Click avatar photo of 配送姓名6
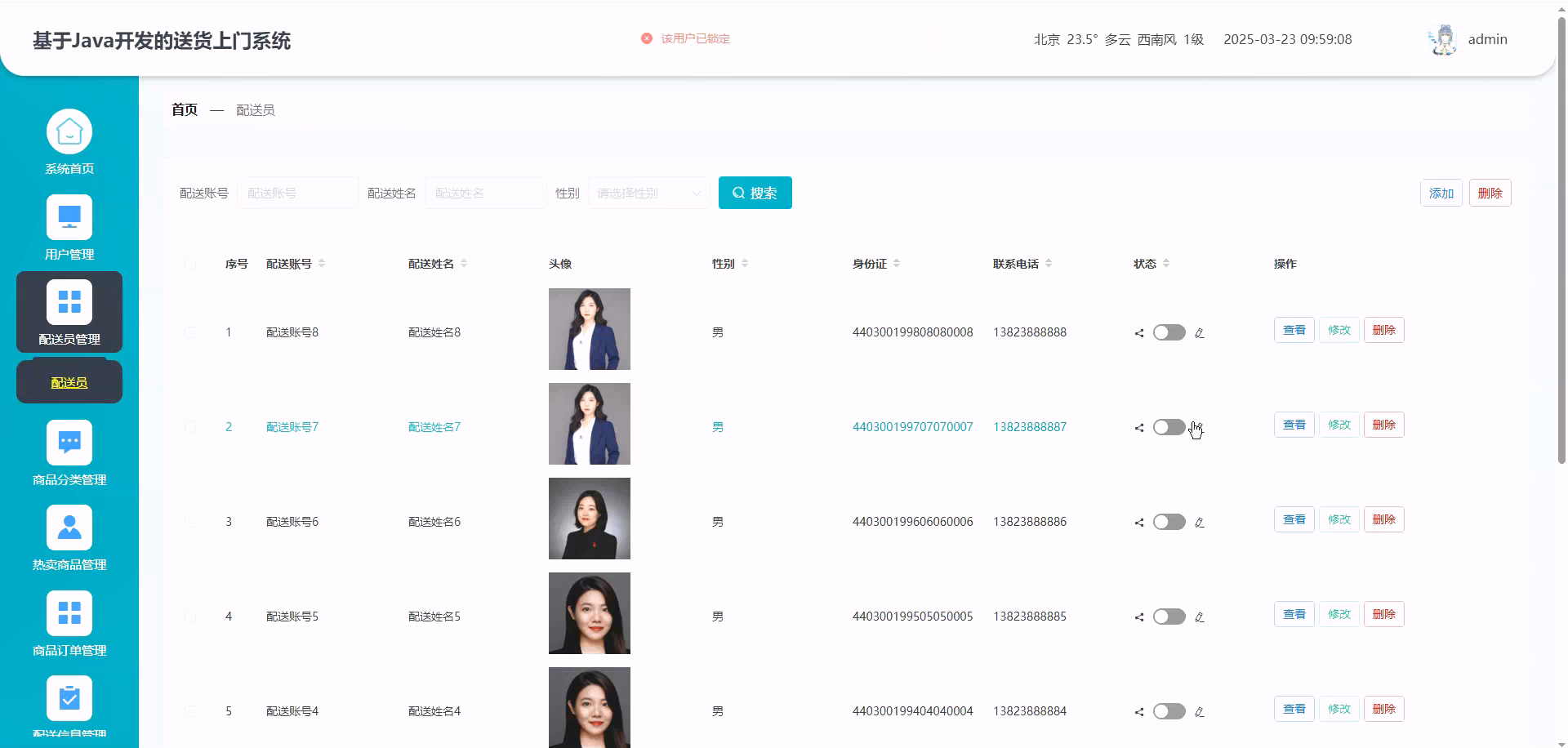The width and height of the screenshot is (1568, 748). point(590,519)
